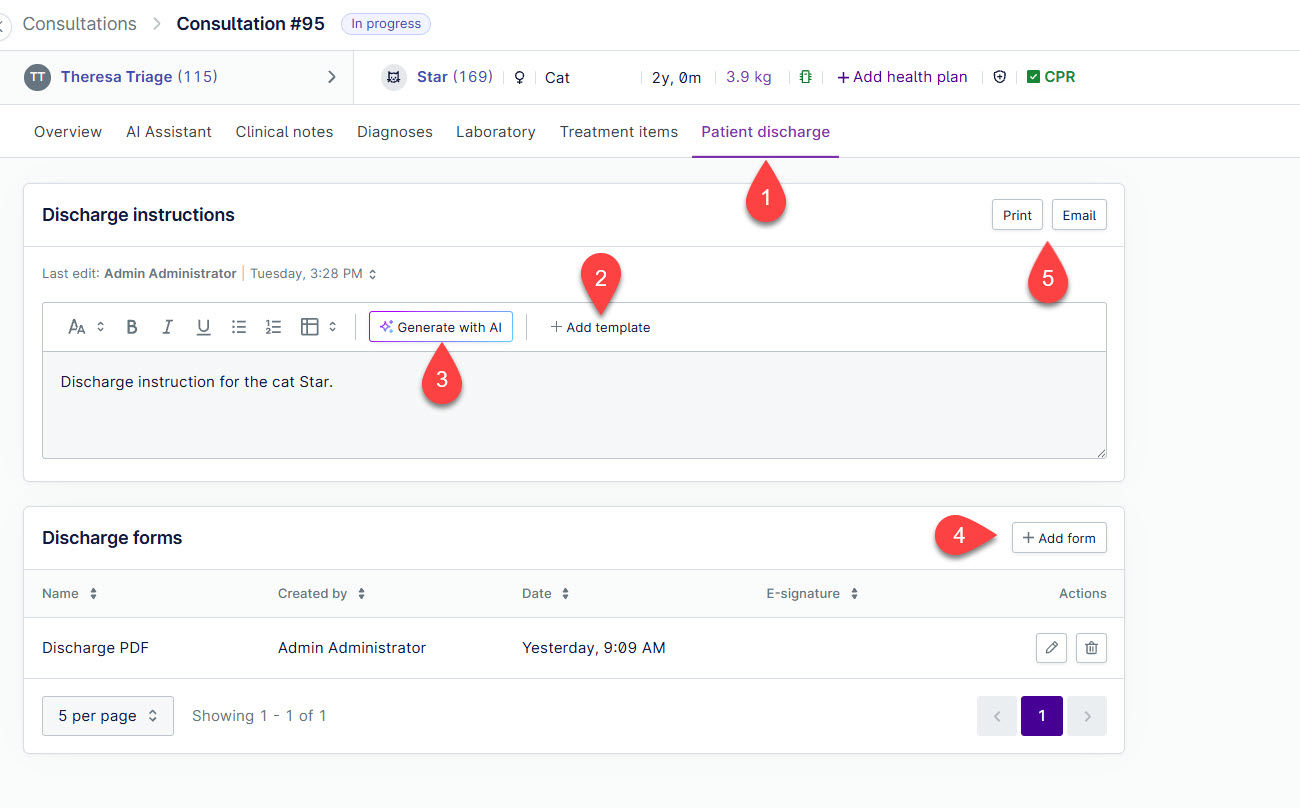Open the Star patient link
The image size is (1300, 808).
point(455,77)
